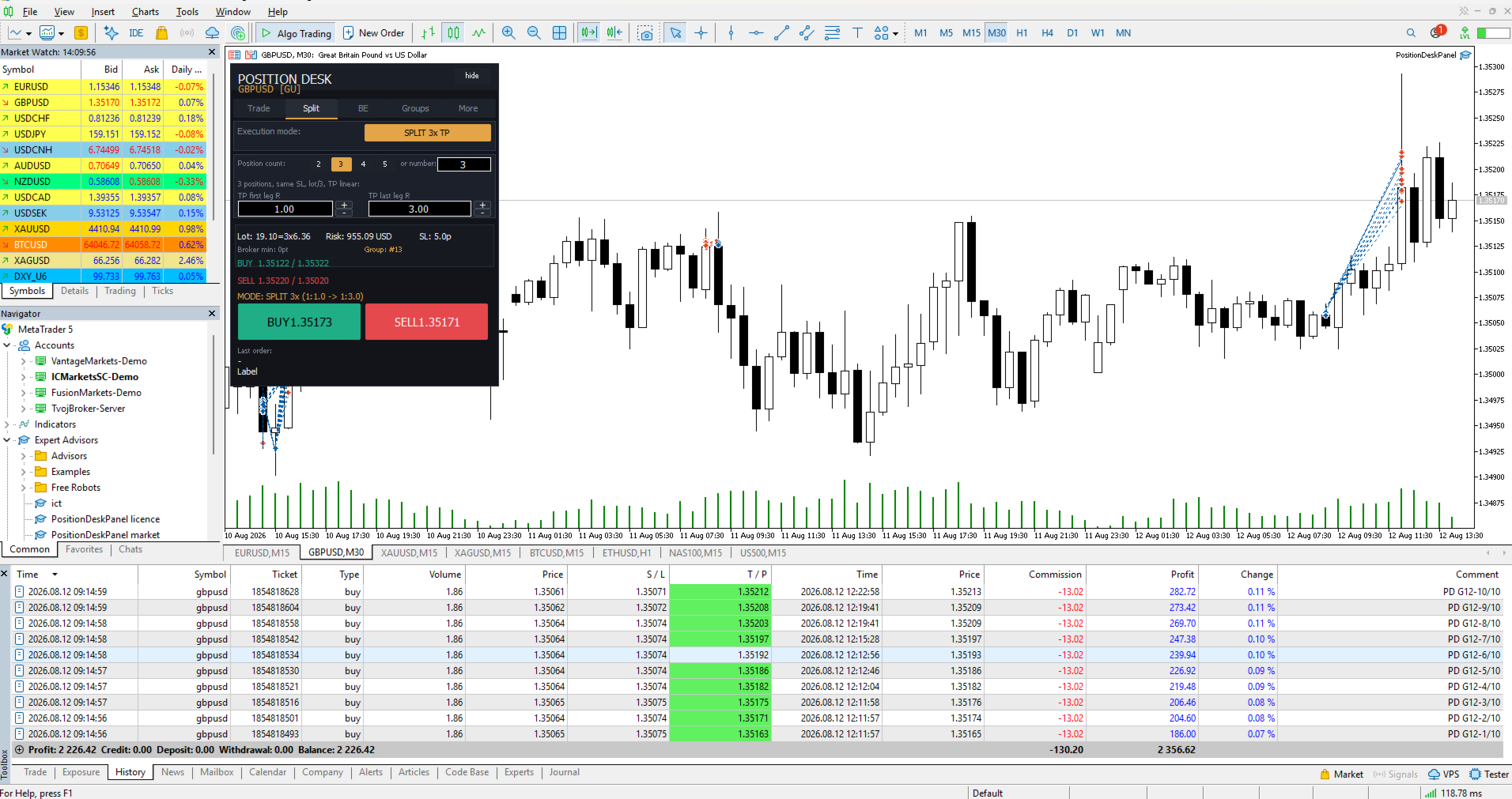Viewport: 1512px width, 799px height.
Task: Select the BTCUSD row in Market Watch
Action: click(x=104, y=245)
